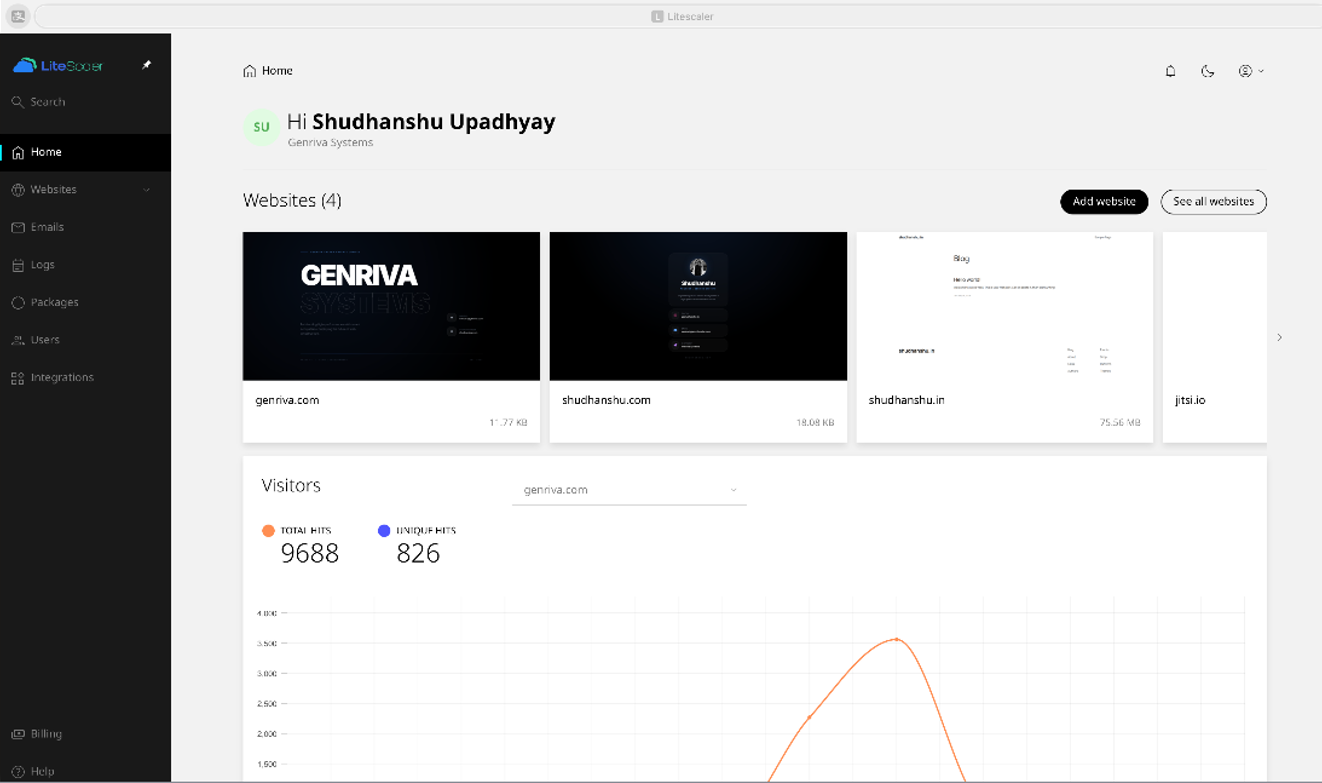Image resolution: width=1322 pixels, height=783 pixels.
Task: Open the Packages section
Action: point(52,302)
